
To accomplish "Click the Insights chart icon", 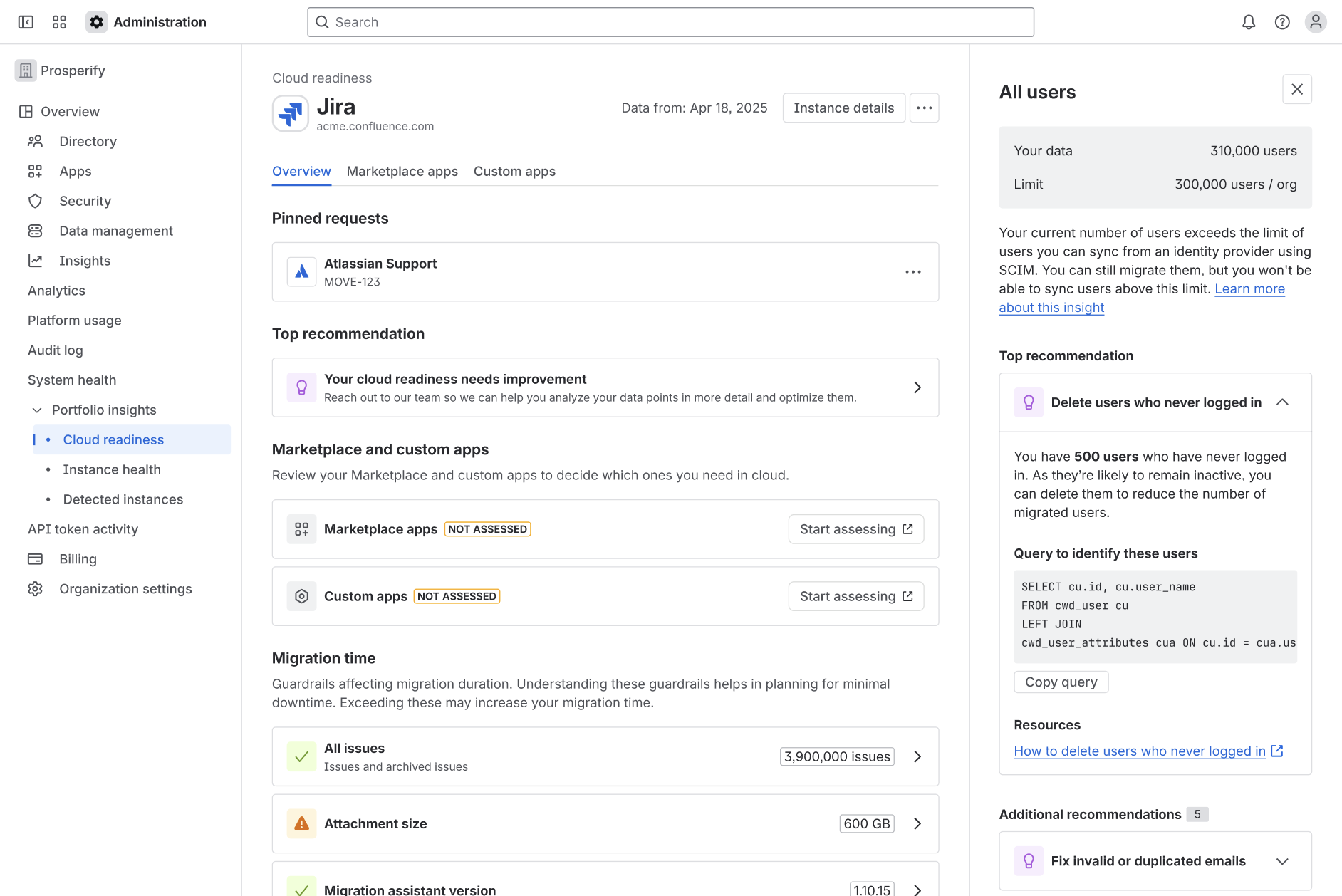I will (36, 260).
